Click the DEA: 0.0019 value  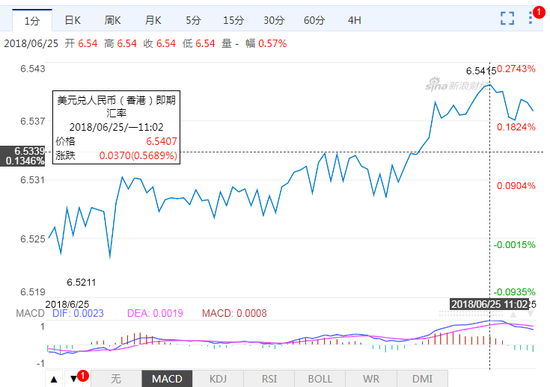[x=155, y=313]
